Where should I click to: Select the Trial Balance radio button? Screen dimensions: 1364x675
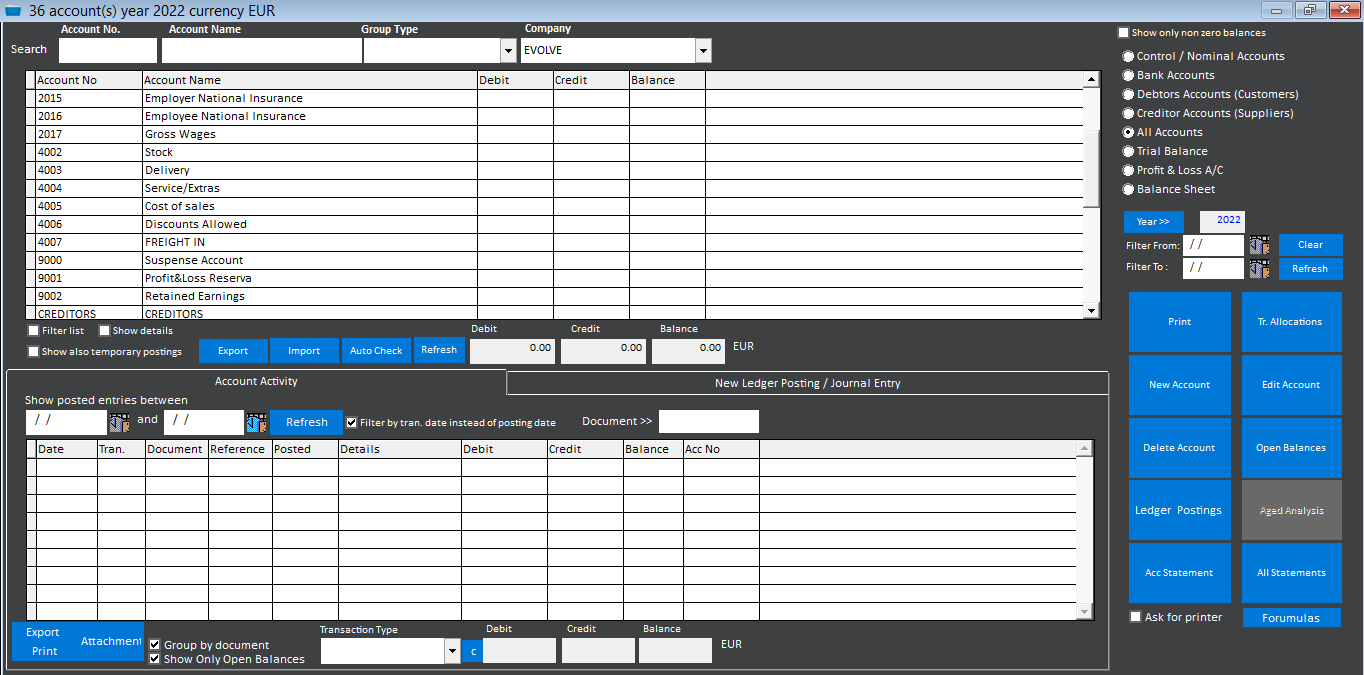[1128, 151]
